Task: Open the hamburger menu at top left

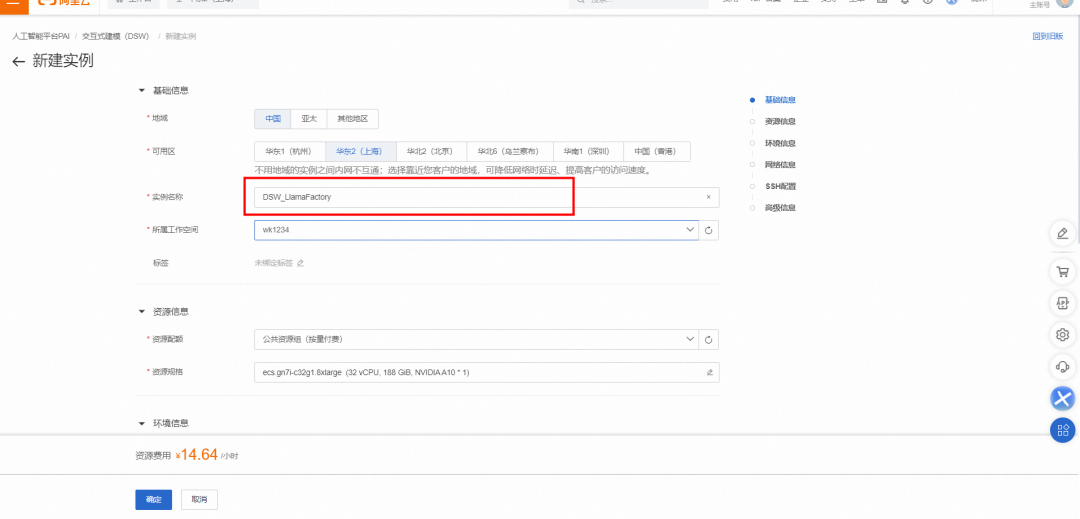Action: tap(11, 4)
